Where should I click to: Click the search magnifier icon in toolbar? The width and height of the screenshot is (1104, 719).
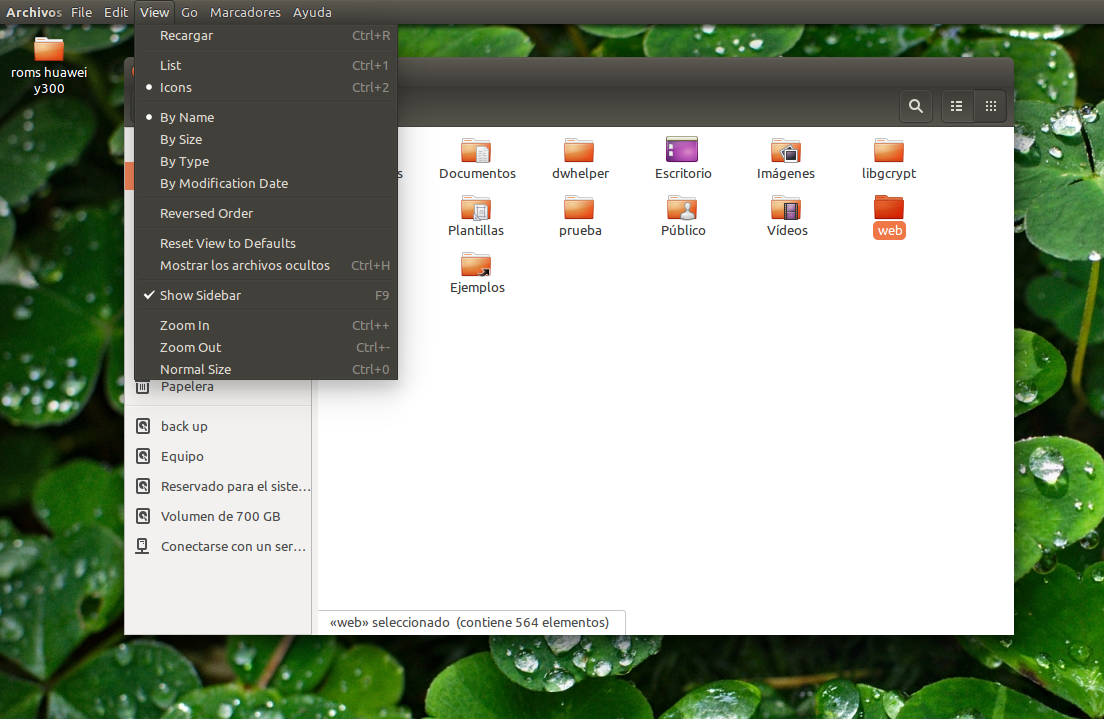coord(915,106)
